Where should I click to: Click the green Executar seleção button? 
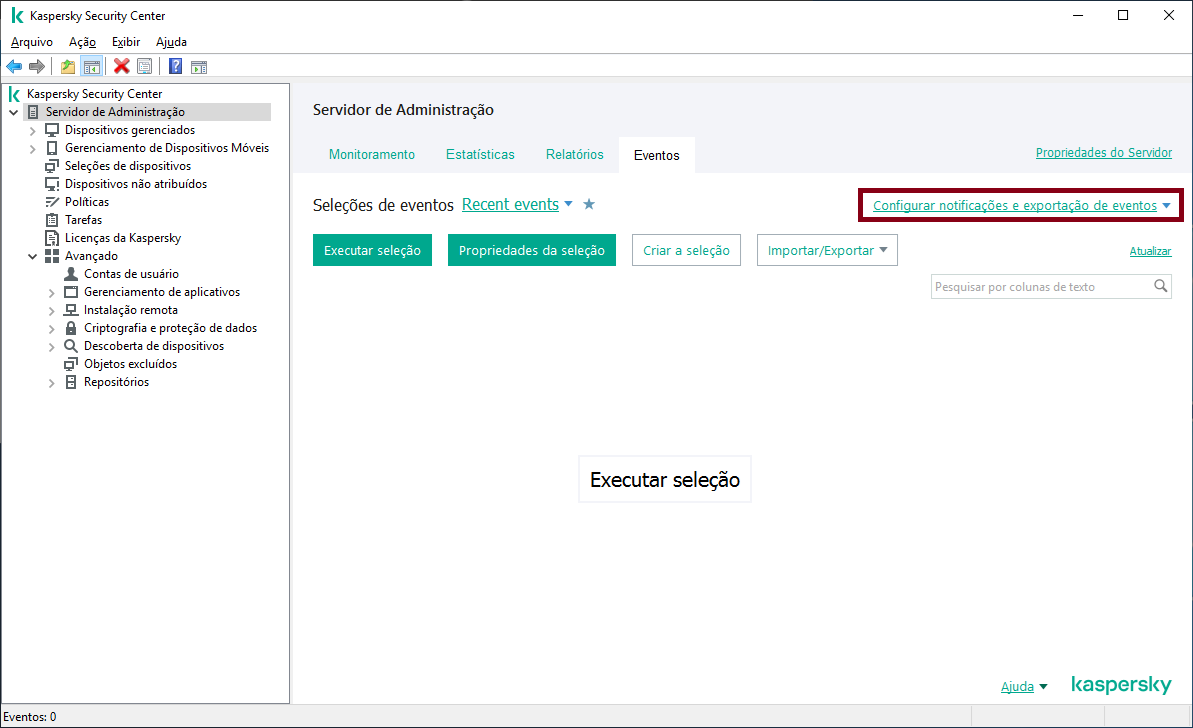[x=372, y=250]
